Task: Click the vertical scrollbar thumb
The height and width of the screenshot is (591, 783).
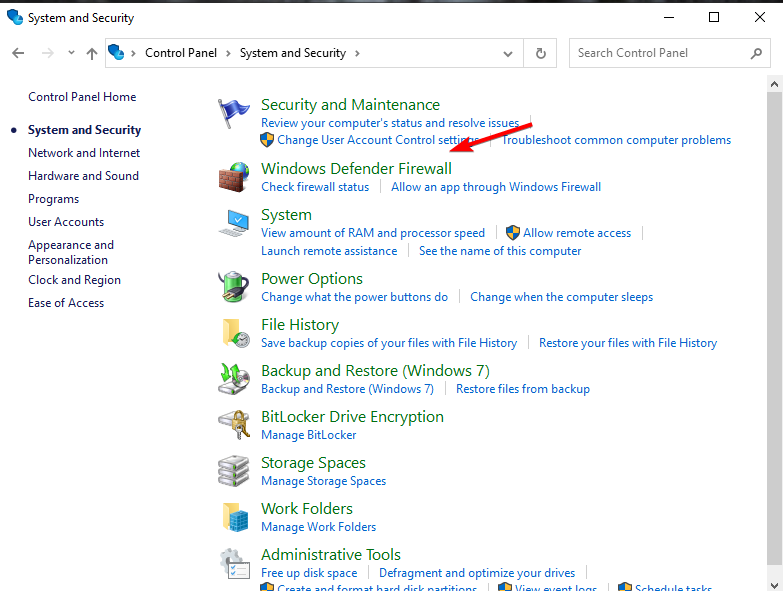Action: pos(775,329)
